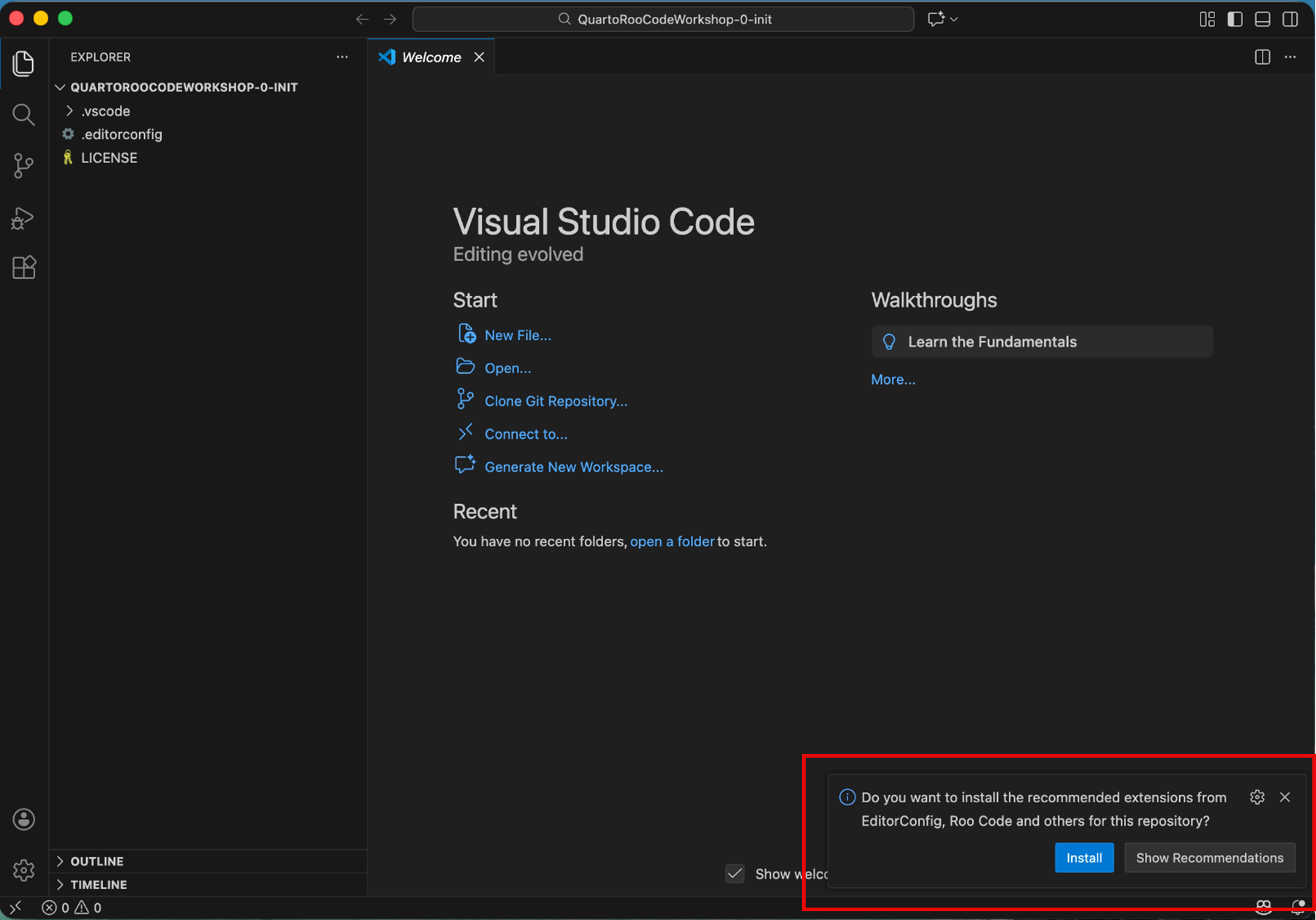Click the notification settings gear icon
Viewport: 1316px width, 920px height.
point(1257,797)
